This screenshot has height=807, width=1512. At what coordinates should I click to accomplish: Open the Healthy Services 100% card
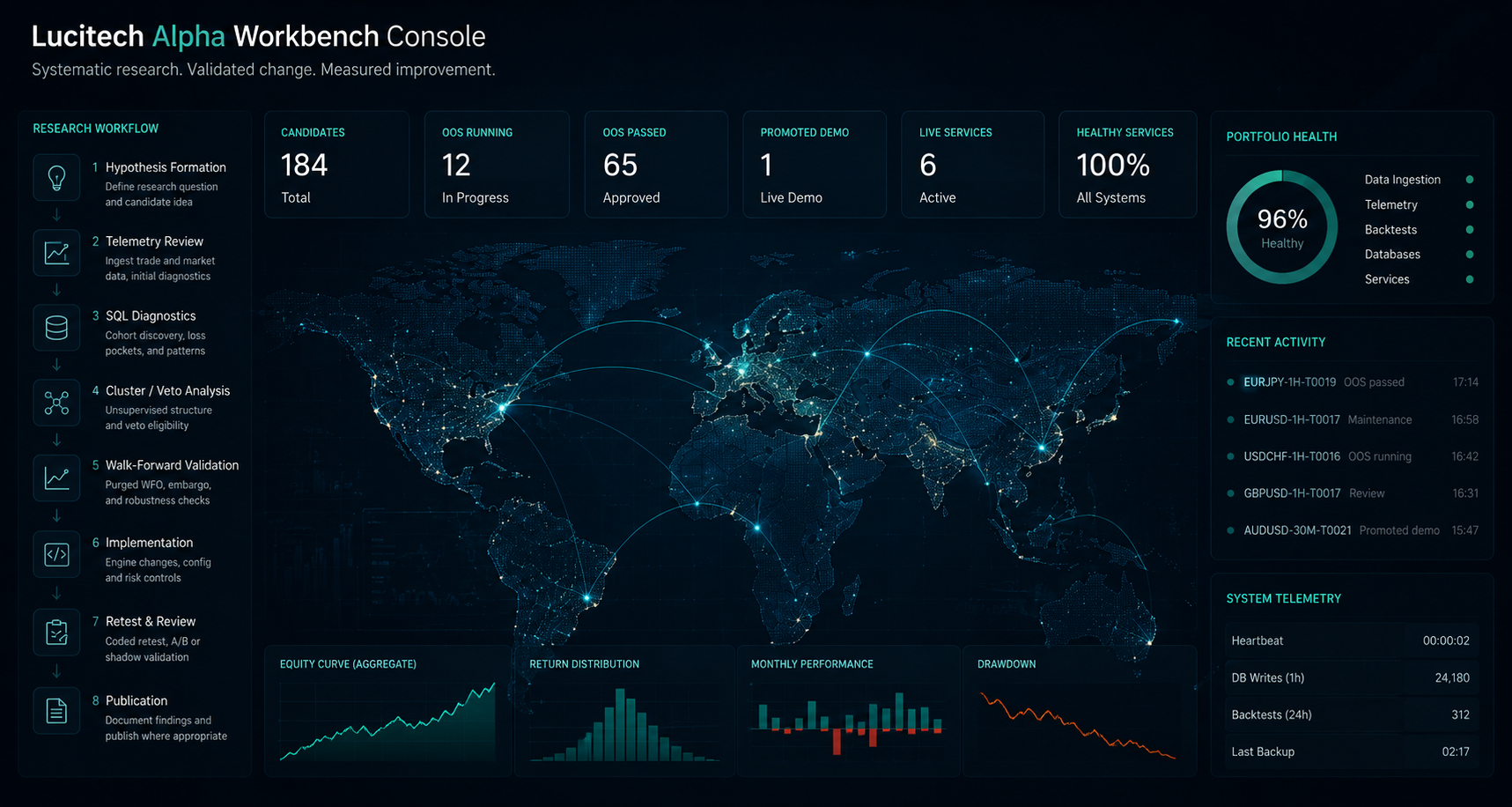coord(1127,165)
